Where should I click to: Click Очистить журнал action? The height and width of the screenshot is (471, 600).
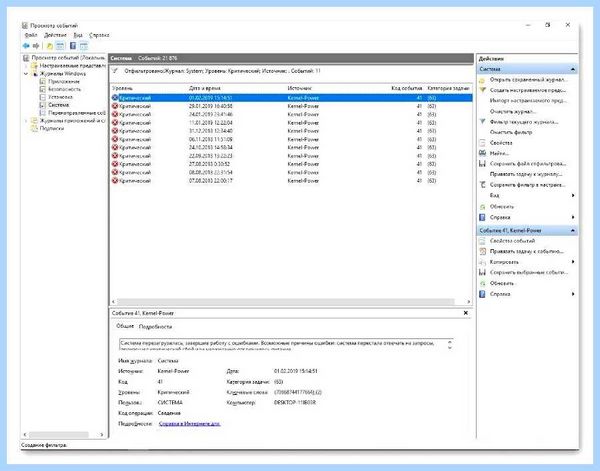[x=513, y=111]
